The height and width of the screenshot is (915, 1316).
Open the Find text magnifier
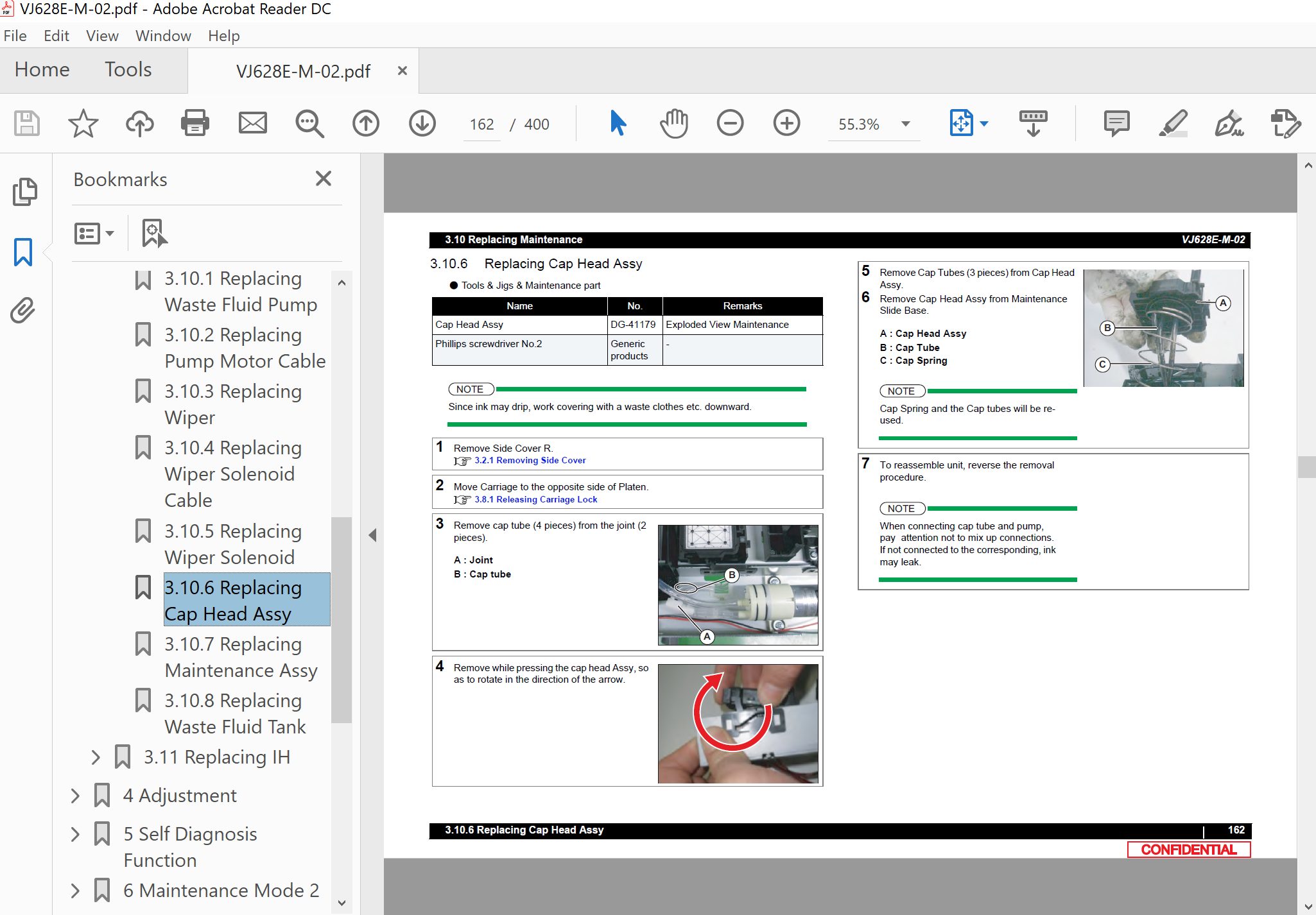tap(309, 123)
